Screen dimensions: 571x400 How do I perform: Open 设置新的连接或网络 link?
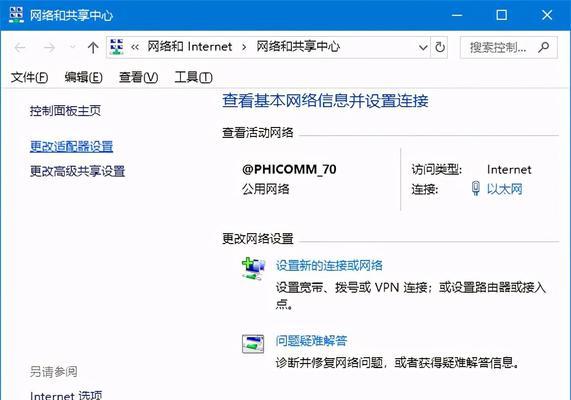[x=329, y=266]
